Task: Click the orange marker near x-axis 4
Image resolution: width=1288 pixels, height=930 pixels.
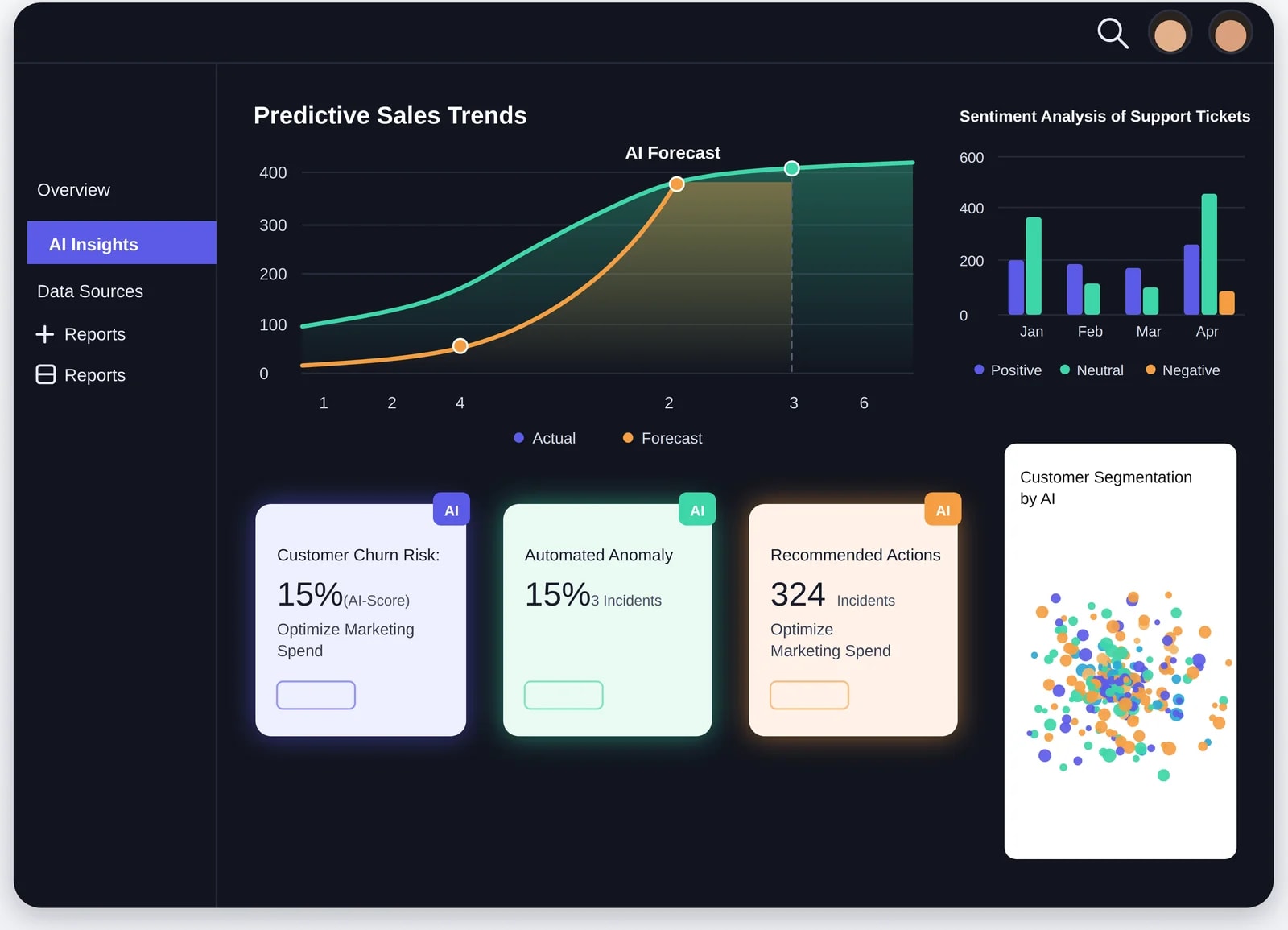Action: [460, 346]
